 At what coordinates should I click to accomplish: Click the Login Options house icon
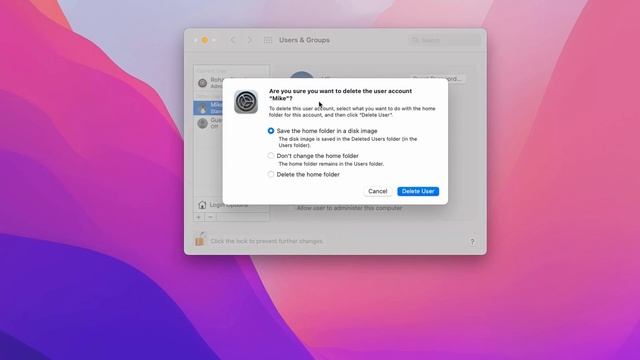[202, 204]
